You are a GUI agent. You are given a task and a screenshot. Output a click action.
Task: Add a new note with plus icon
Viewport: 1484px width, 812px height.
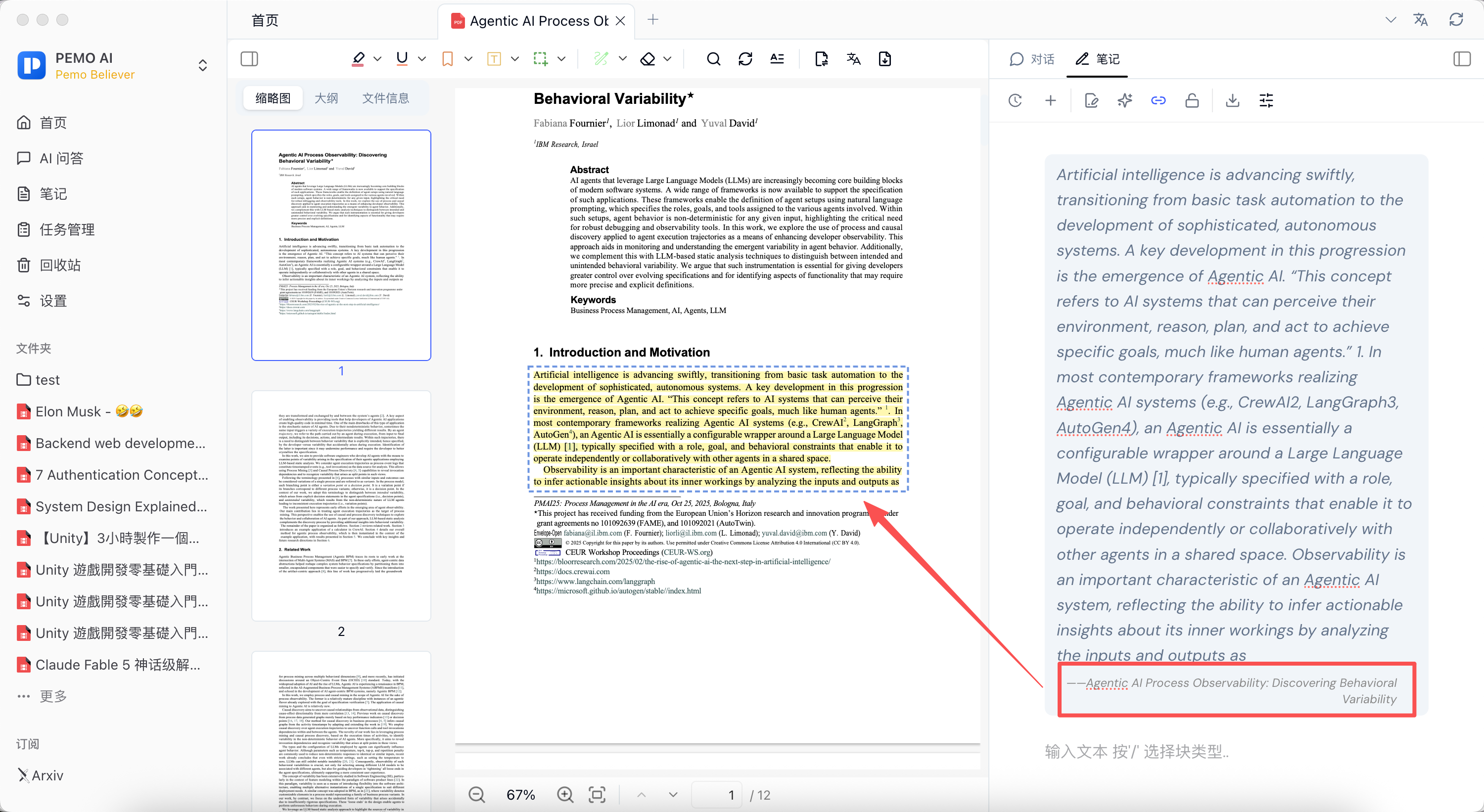[x=1050, y=101]
